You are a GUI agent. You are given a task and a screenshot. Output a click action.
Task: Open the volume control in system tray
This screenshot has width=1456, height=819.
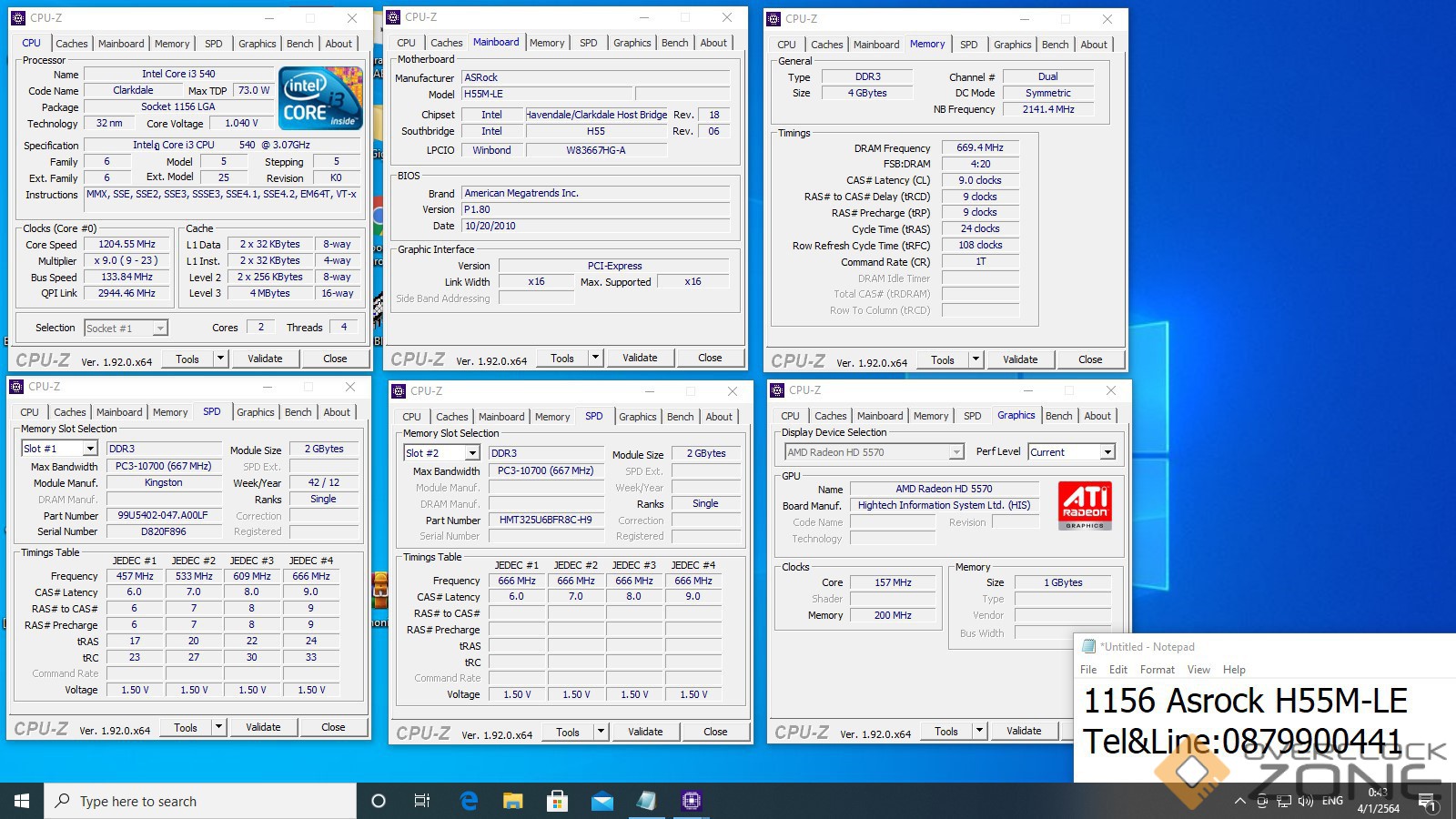coord(1305,801)
